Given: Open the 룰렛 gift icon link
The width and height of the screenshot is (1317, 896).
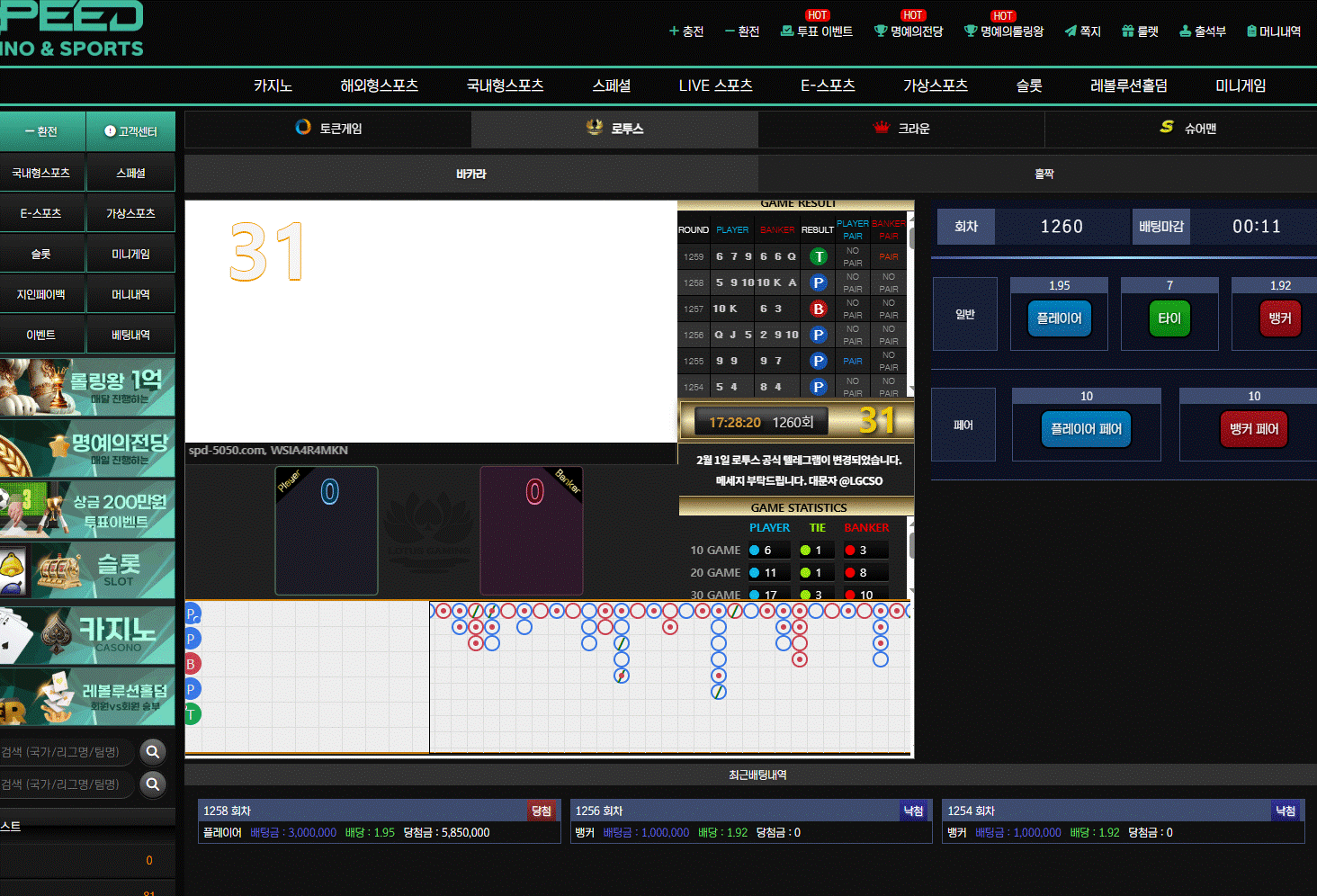Looking at the screenshot, I should point(1128,31).
